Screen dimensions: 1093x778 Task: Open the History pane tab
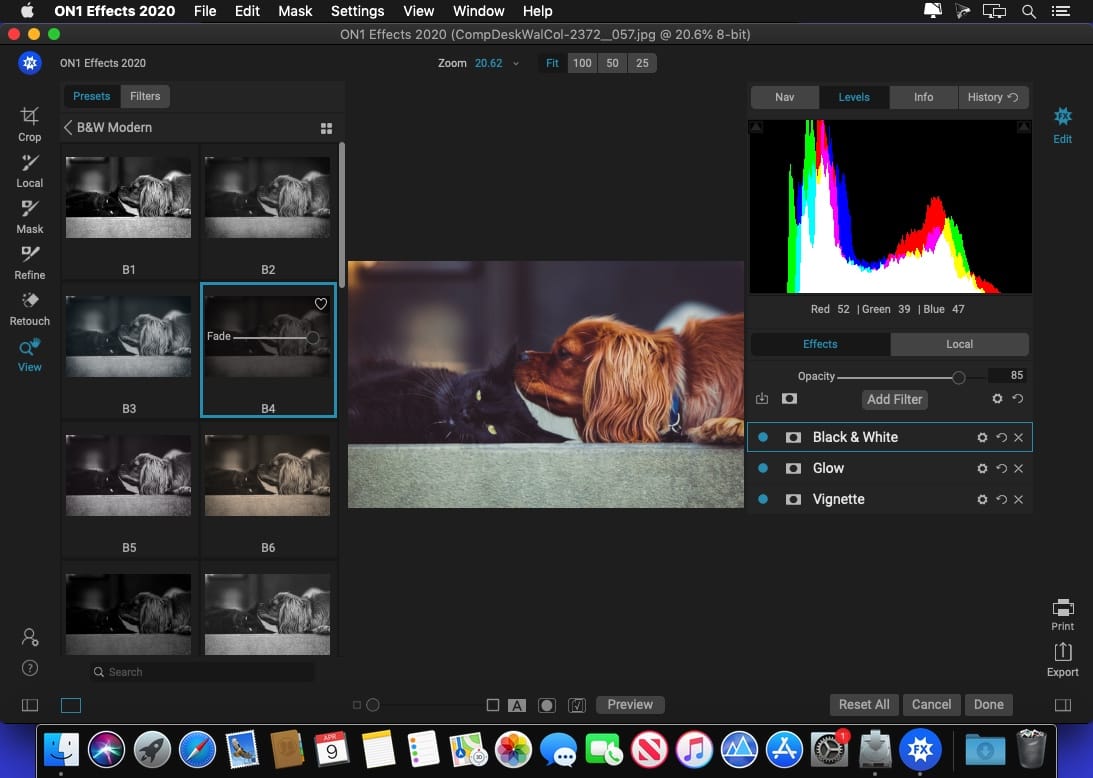pyautogui.click(x=993, y=97)
